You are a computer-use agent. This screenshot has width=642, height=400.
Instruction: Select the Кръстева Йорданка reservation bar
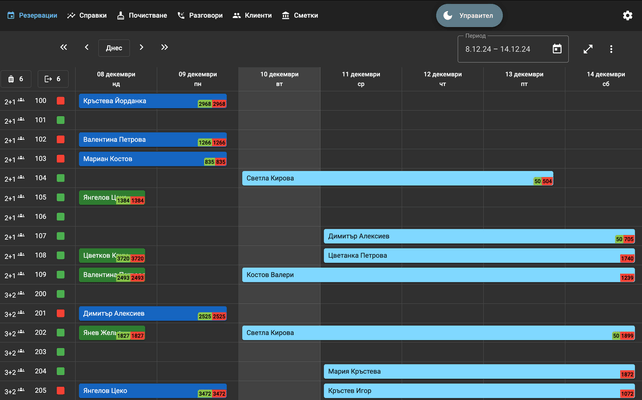140,101
